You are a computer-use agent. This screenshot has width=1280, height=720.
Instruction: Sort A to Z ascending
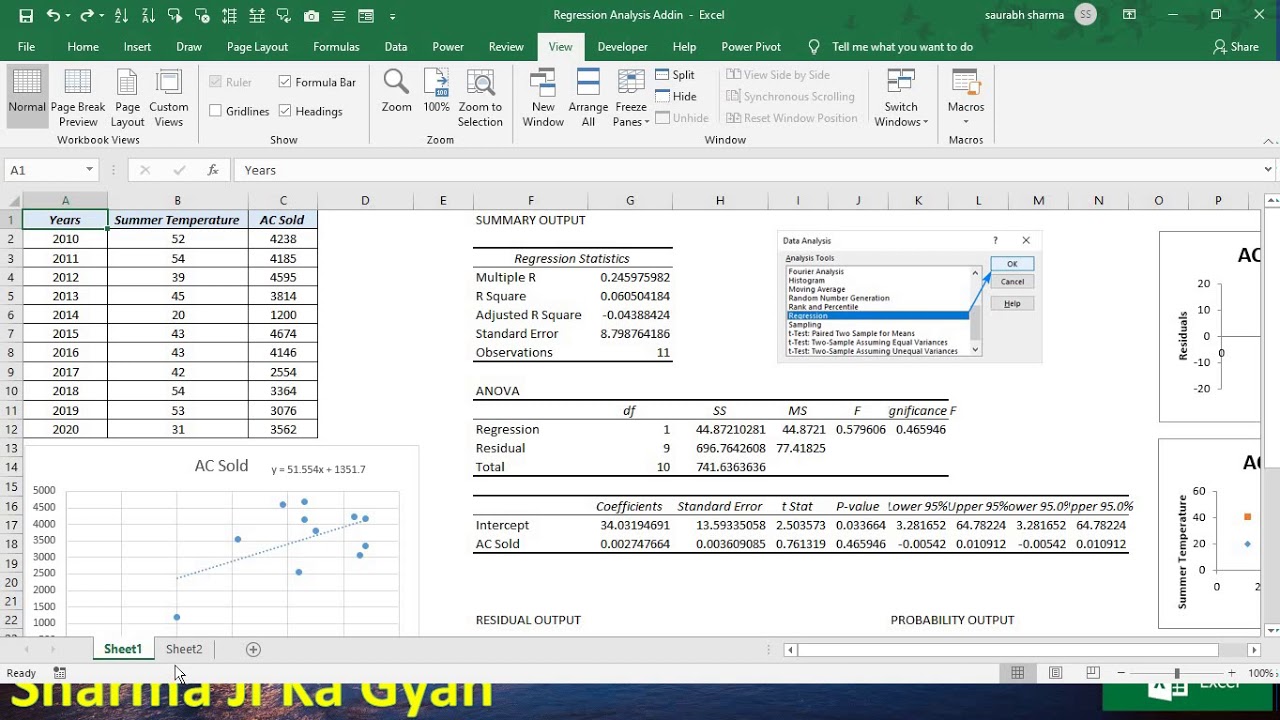(121, 16)
